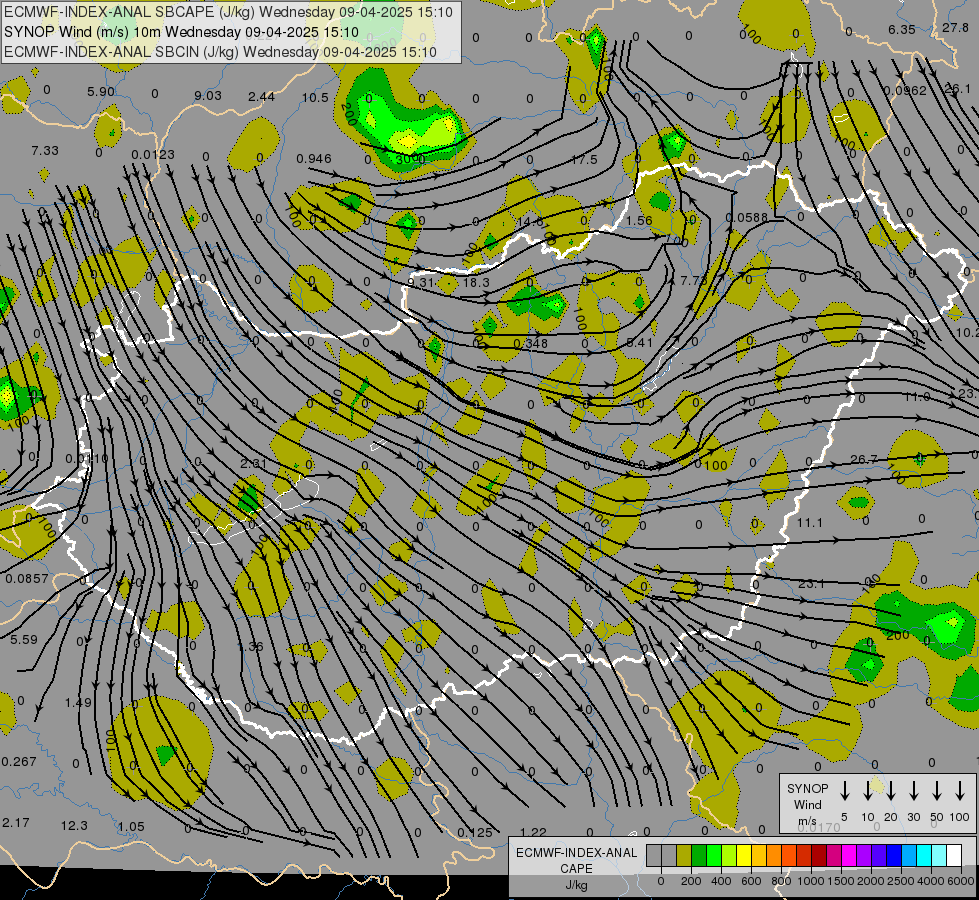
Task: Click the 10 m/s wind arrow in legend
Action: point(868,790)
